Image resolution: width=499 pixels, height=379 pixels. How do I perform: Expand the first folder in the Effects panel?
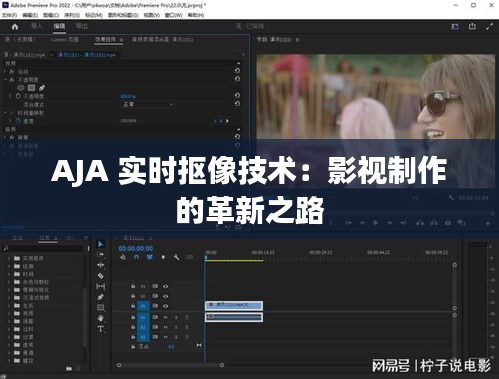point(9,258)
